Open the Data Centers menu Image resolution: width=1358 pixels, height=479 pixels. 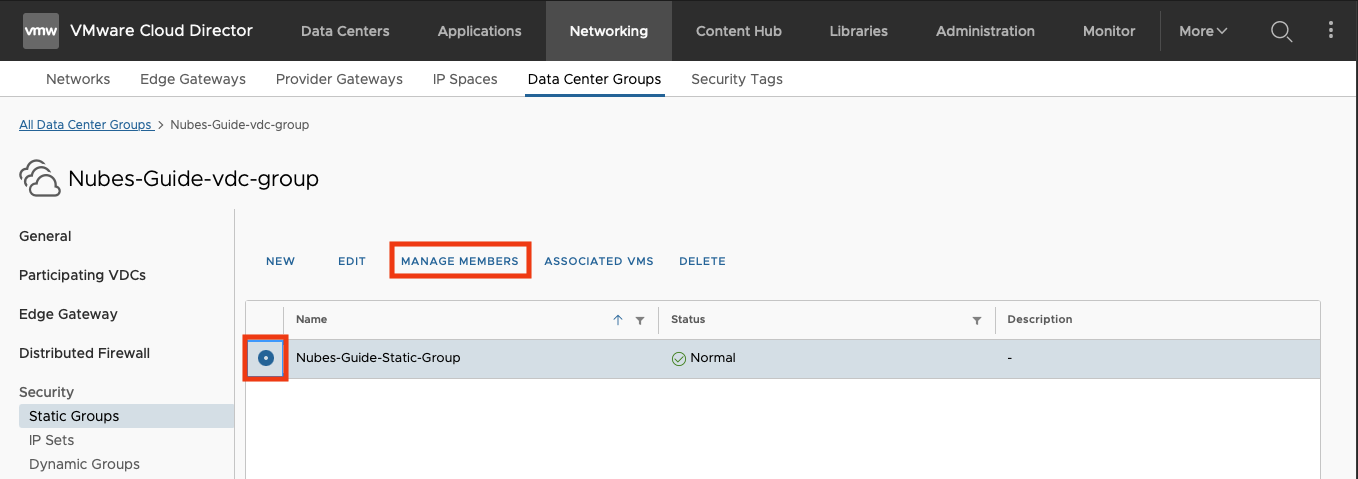(x=345, y=31)
